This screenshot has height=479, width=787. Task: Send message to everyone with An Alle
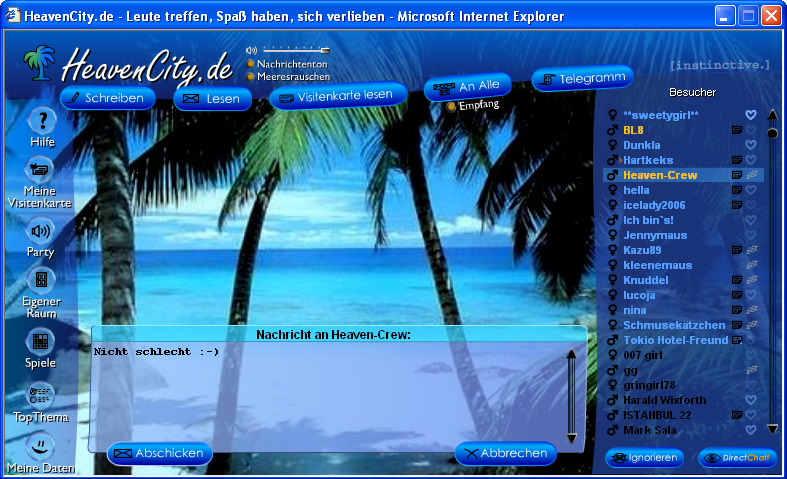coord(467,86)
